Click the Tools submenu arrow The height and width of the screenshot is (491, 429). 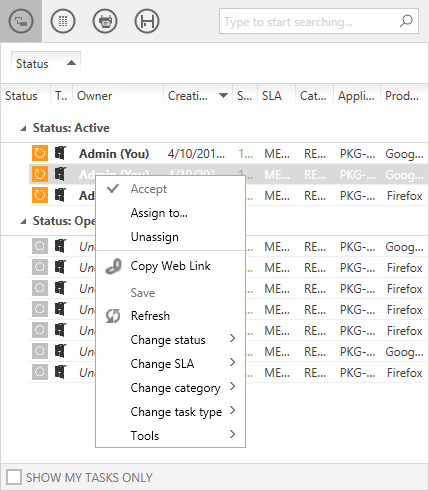[233, 434]
